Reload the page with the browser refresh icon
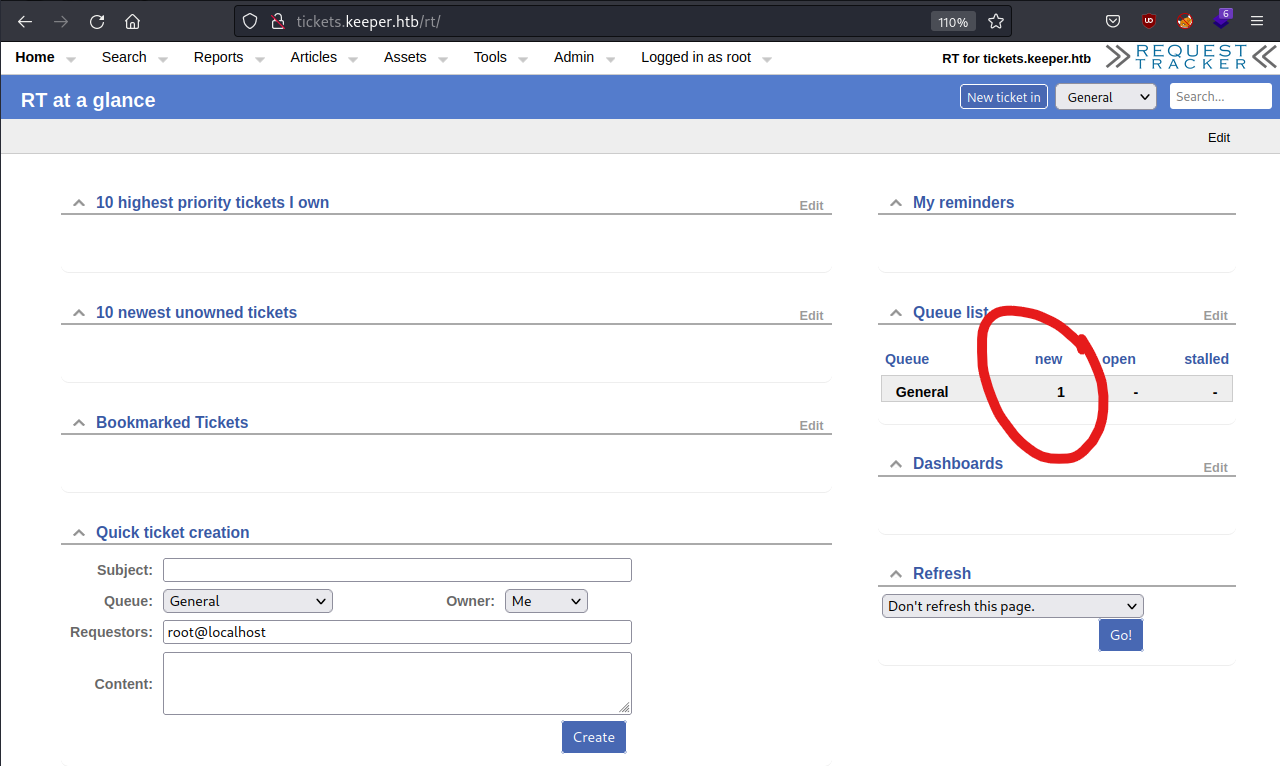The width and height of the screenshot is (1280, 766). [x=97, y=21]
